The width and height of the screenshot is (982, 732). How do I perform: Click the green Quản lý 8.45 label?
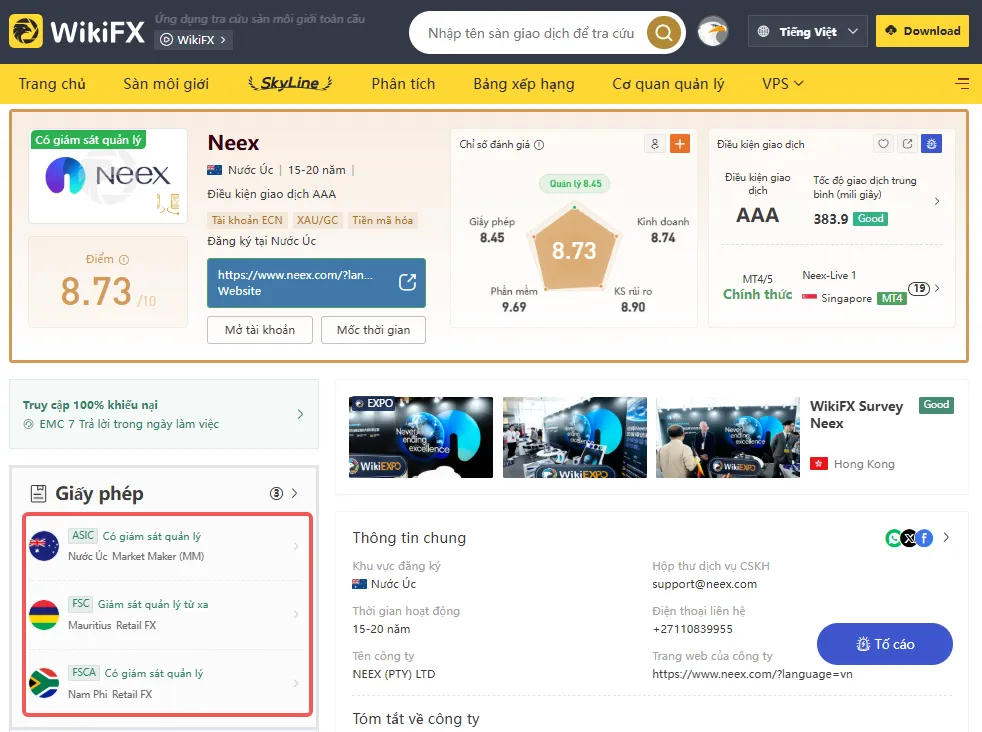[575, 183]
